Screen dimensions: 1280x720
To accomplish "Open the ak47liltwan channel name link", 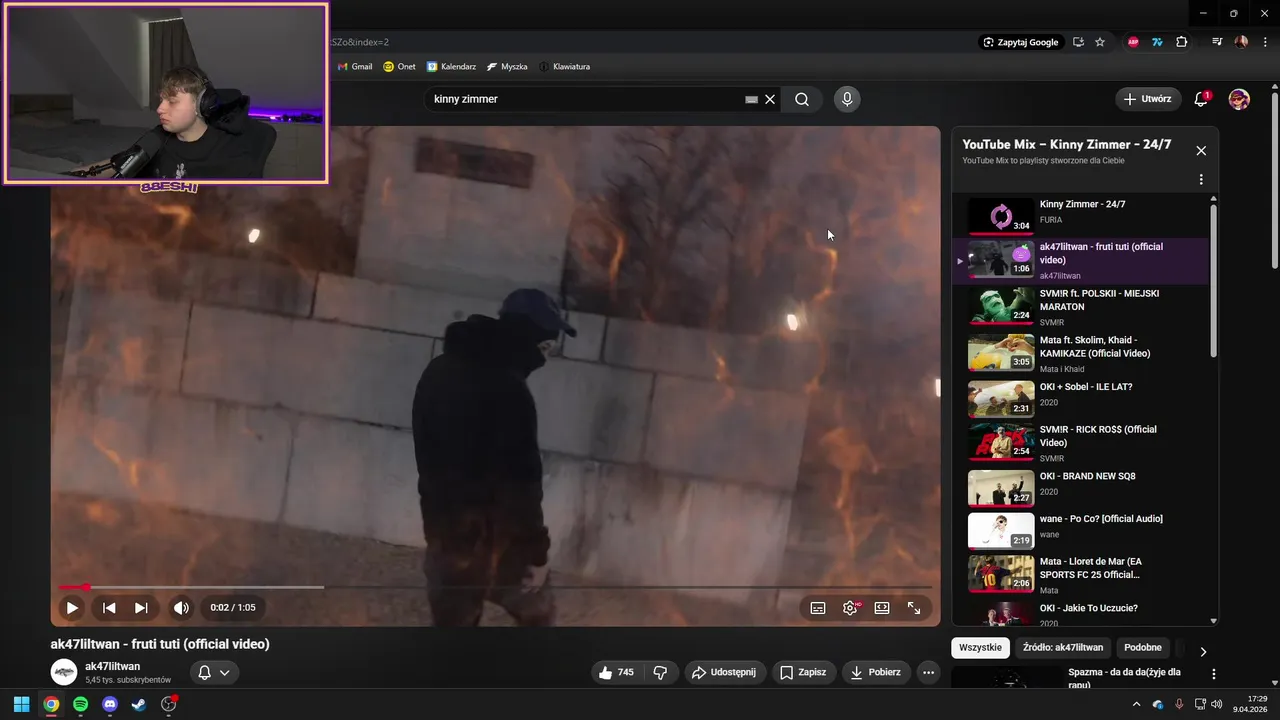I will [x=112, y=666].
